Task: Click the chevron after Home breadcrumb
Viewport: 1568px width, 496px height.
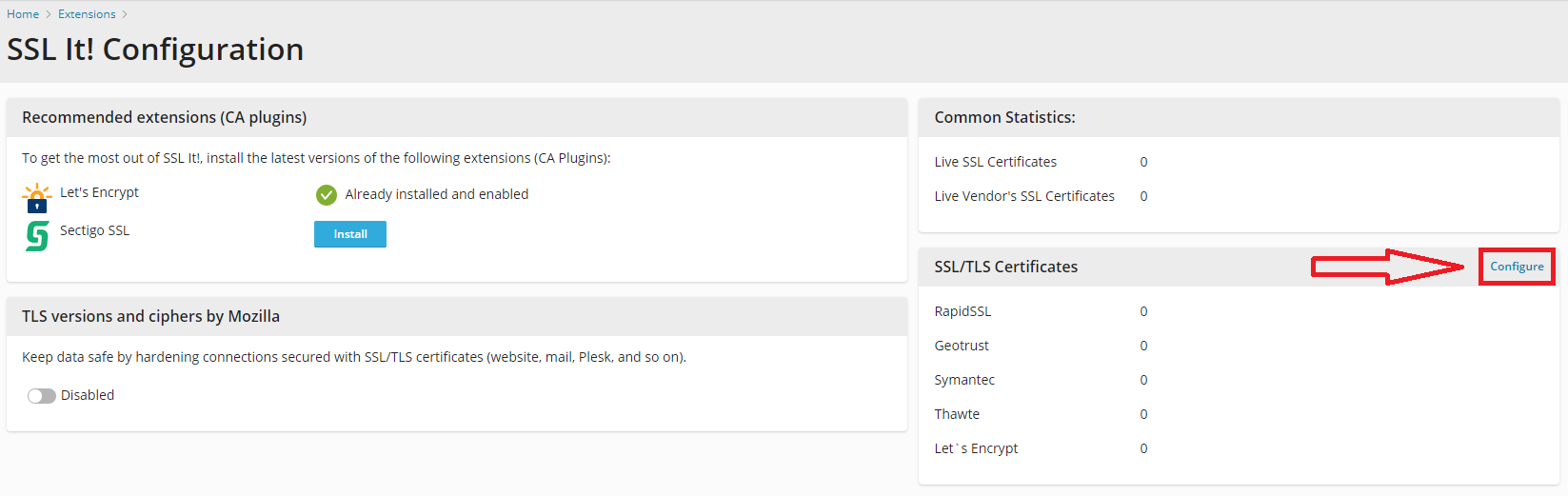Action: (49, 14)
